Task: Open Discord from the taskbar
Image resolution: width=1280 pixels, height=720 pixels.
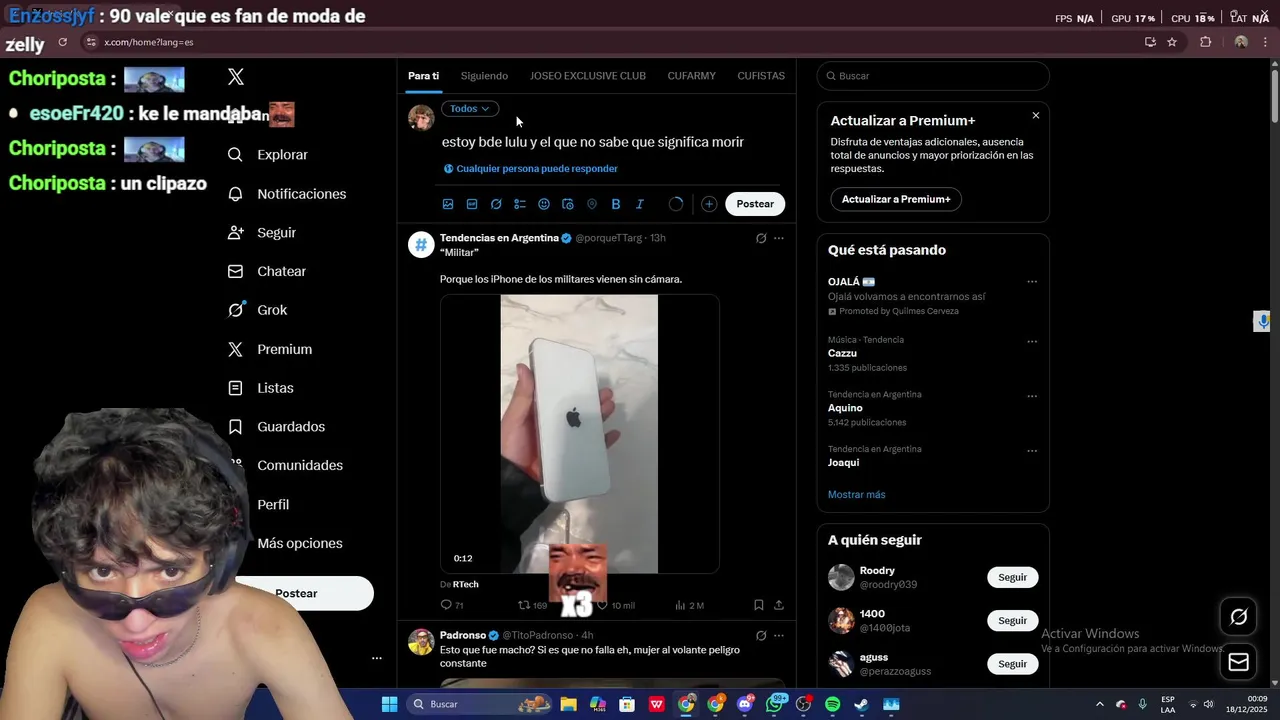Action: [x=744, y=704]
